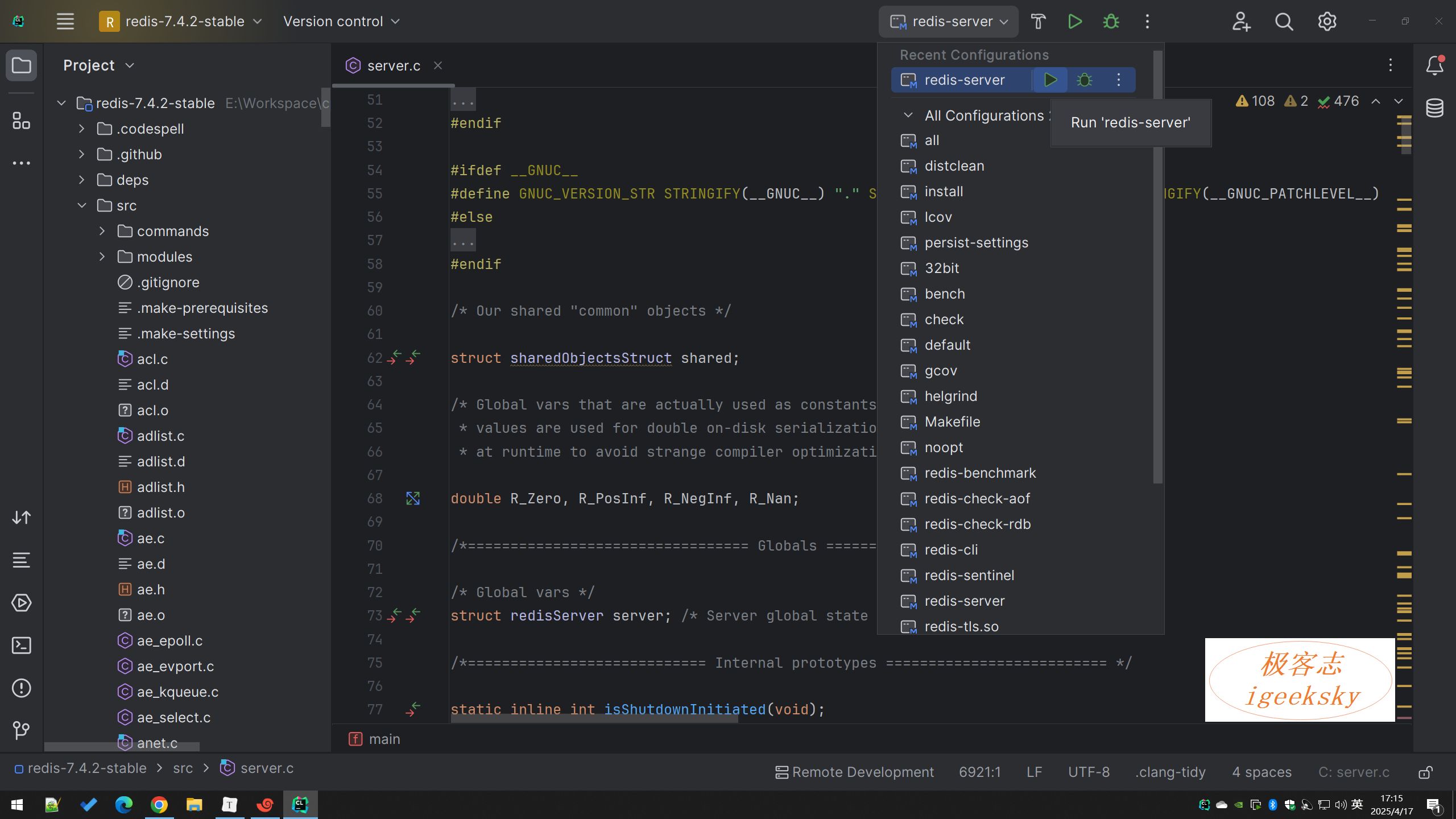Click the Build hammer icon

pos(1038,22)
